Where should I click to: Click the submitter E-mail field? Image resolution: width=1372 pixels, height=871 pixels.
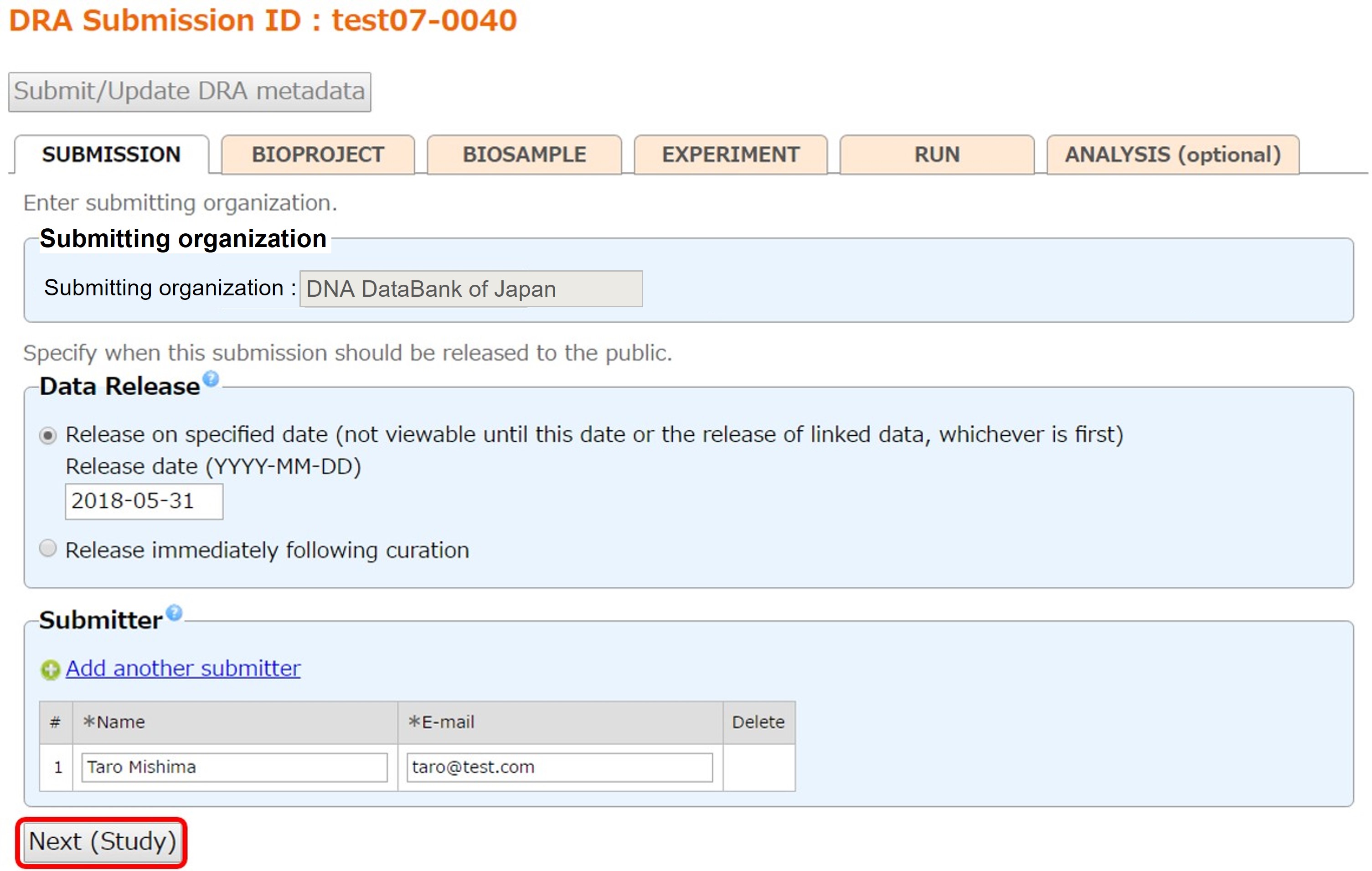(x=559, y=768)
